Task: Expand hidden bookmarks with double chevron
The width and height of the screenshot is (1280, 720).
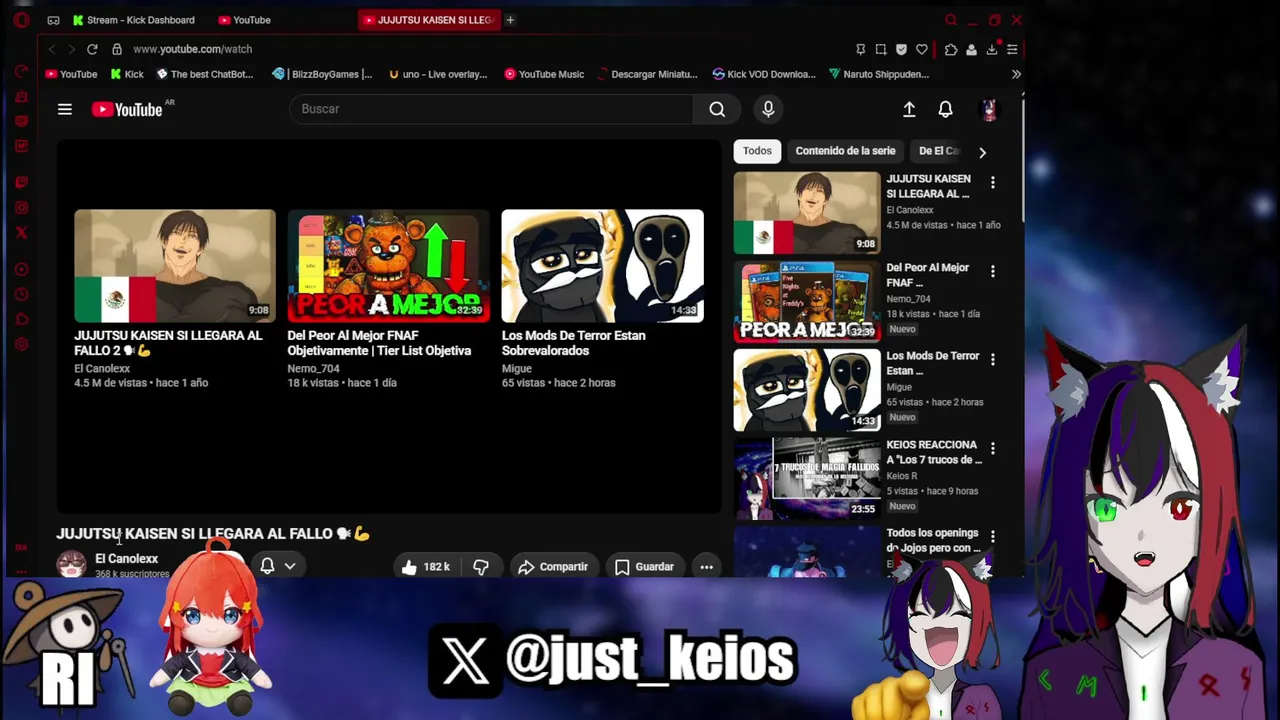Action: 1016,74
